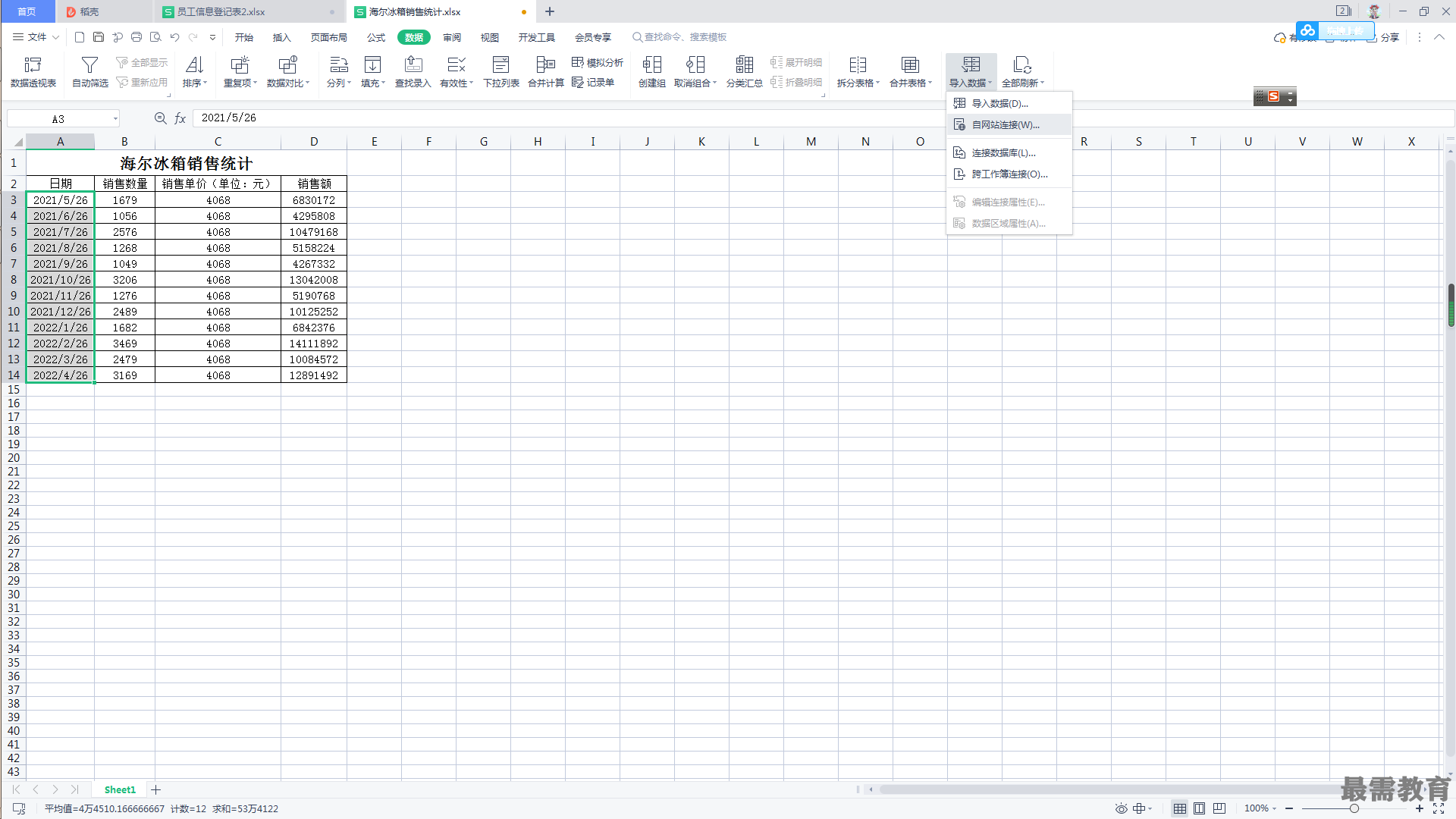Switch to page layout view
This screenshot has height=819, width=1456.
point(1199,809)
